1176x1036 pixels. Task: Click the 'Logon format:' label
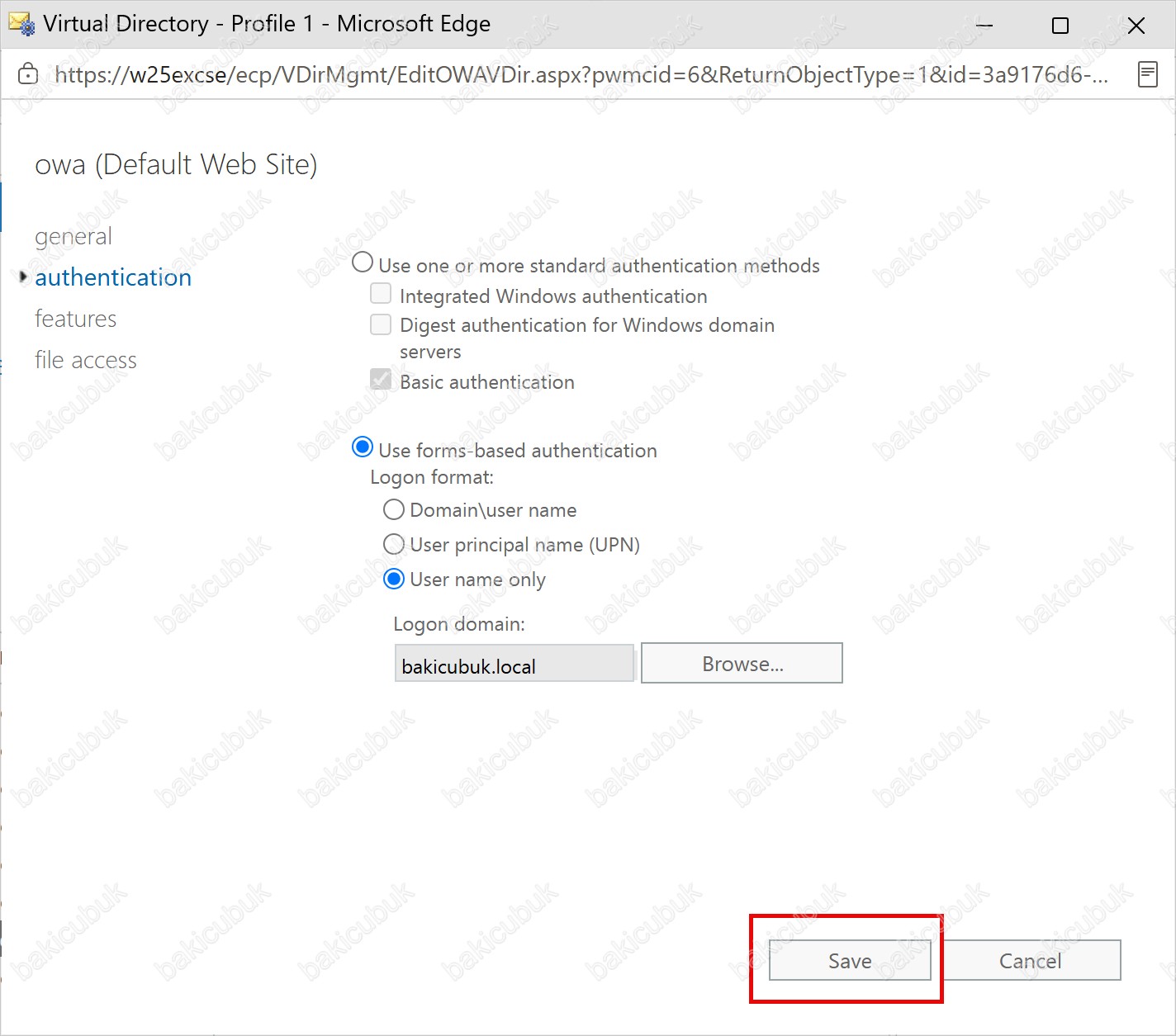[432, 477]
